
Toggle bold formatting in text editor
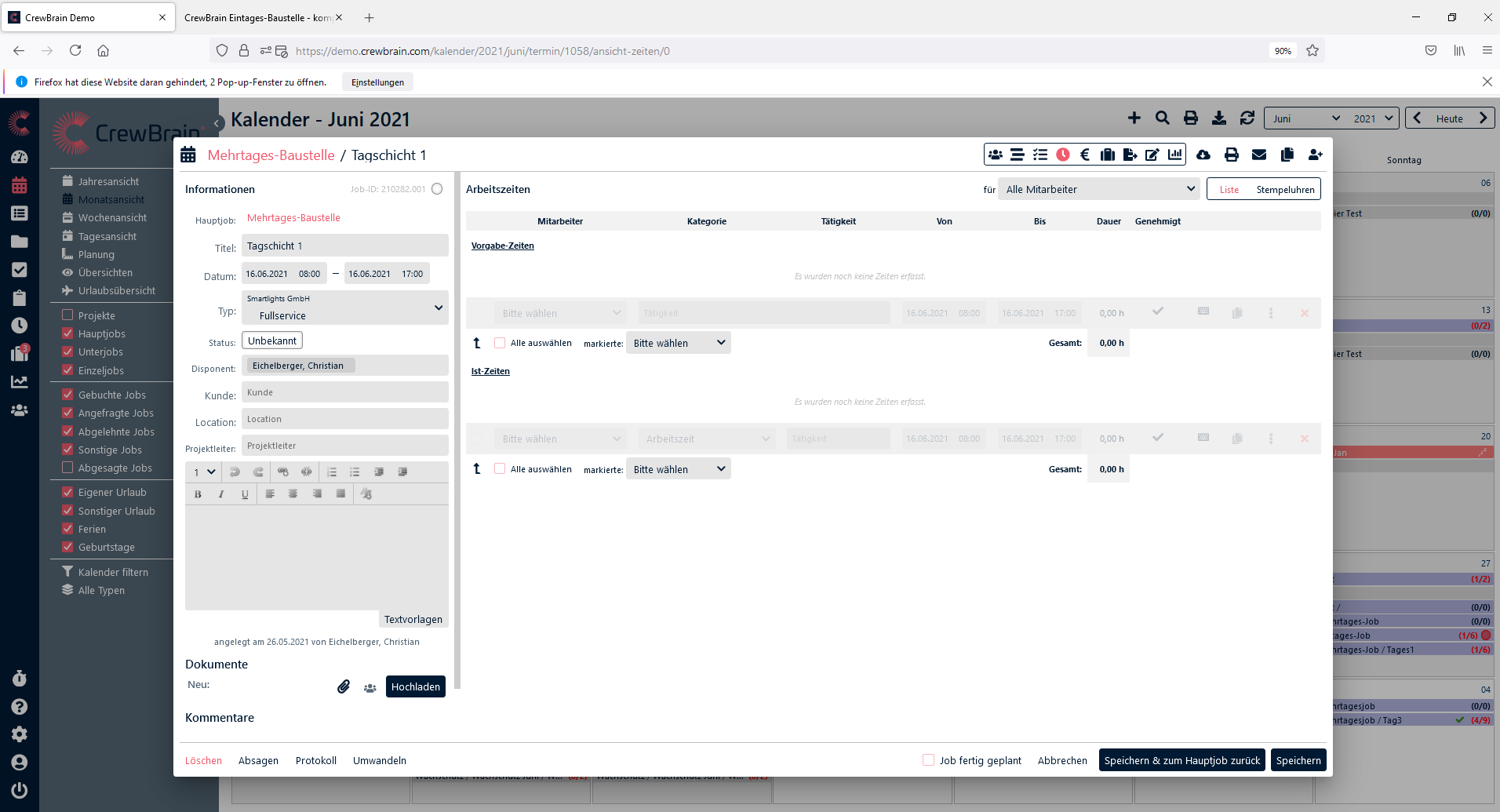198,494
